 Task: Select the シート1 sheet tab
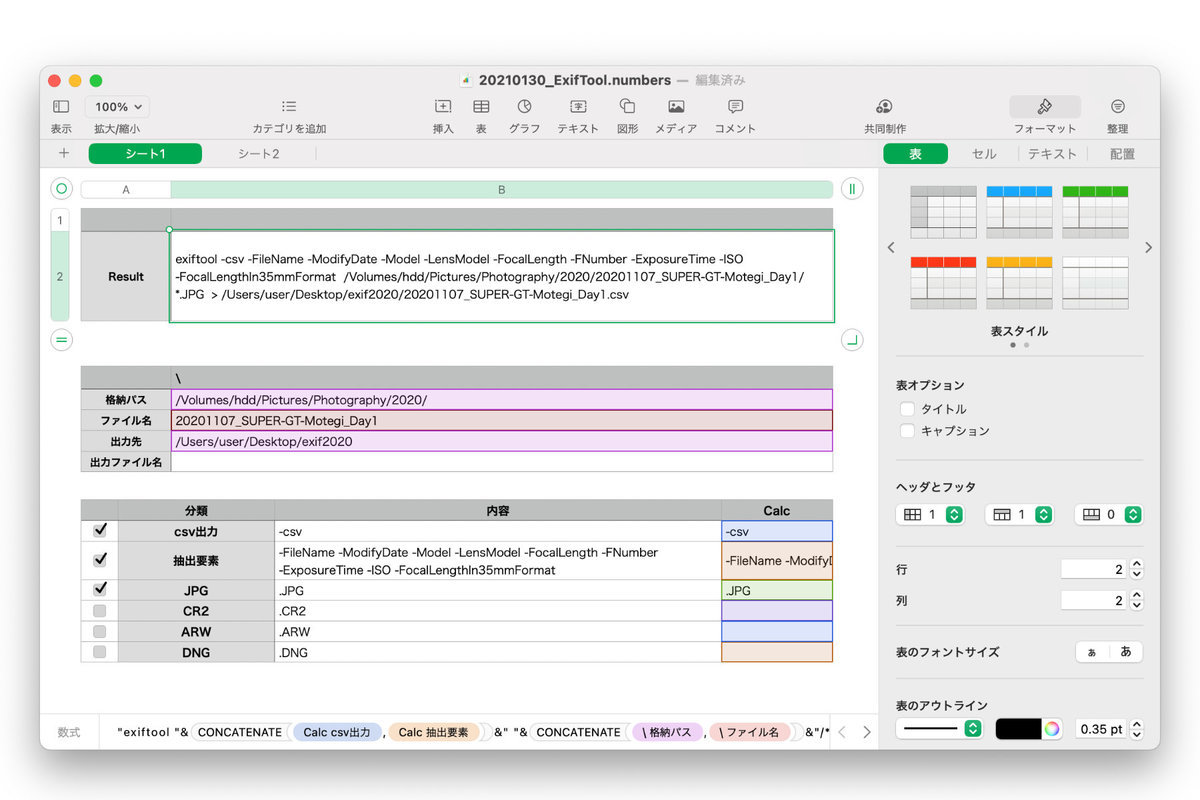click(x=145, y=153)
